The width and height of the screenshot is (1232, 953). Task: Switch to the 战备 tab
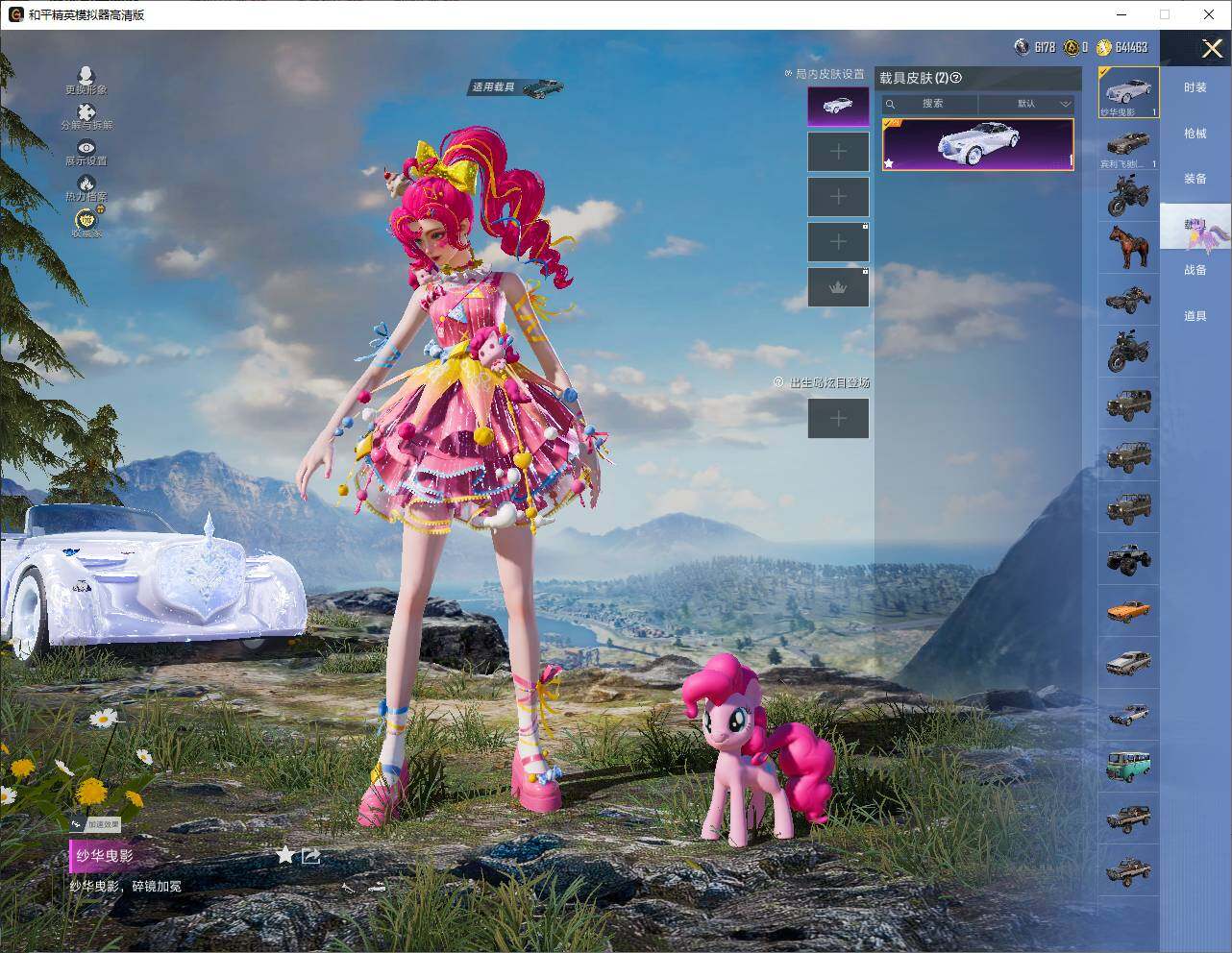click(x=1195, y=270)
